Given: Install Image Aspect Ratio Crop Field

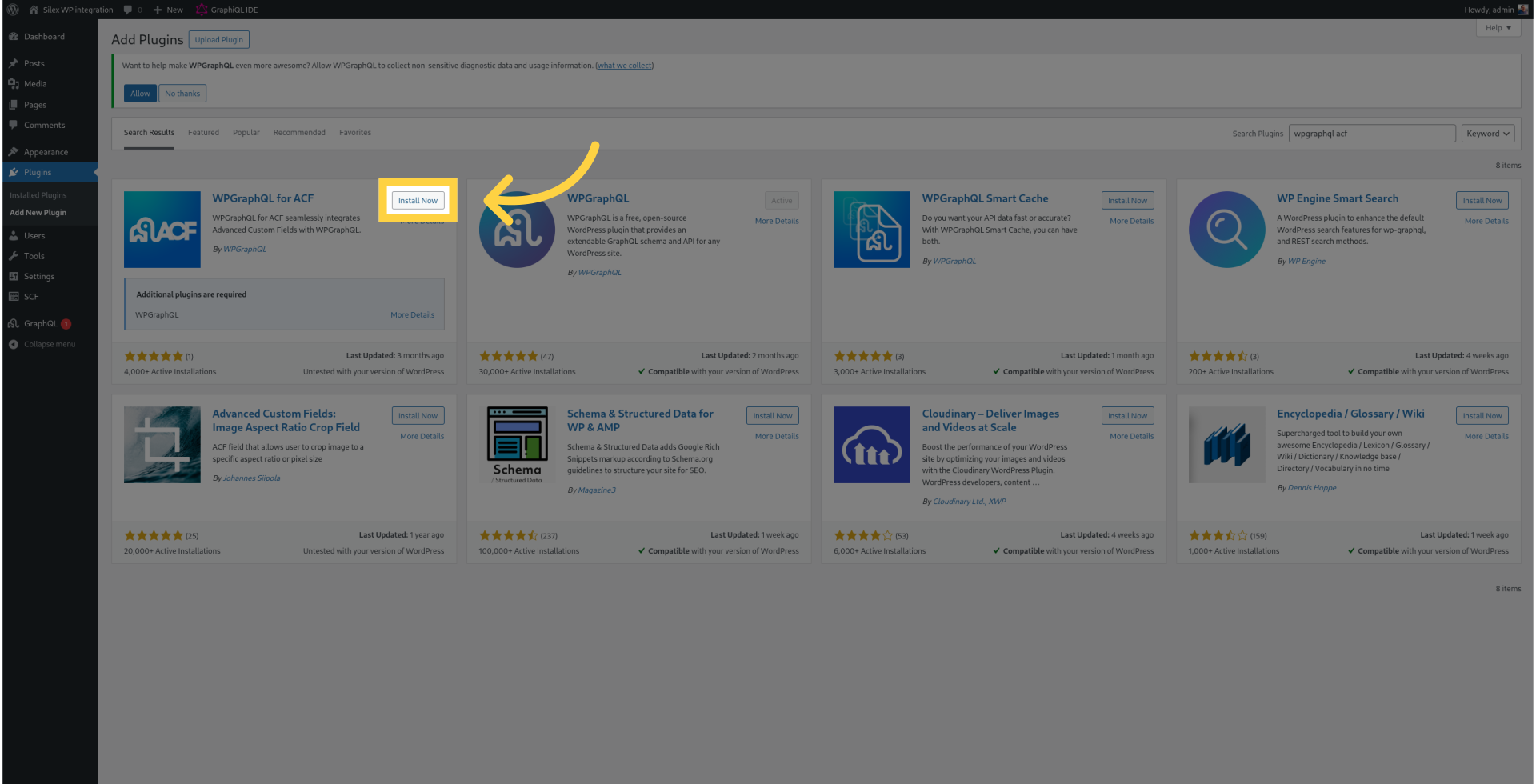Looking at the screenshot, I should (x=418, y=416).
